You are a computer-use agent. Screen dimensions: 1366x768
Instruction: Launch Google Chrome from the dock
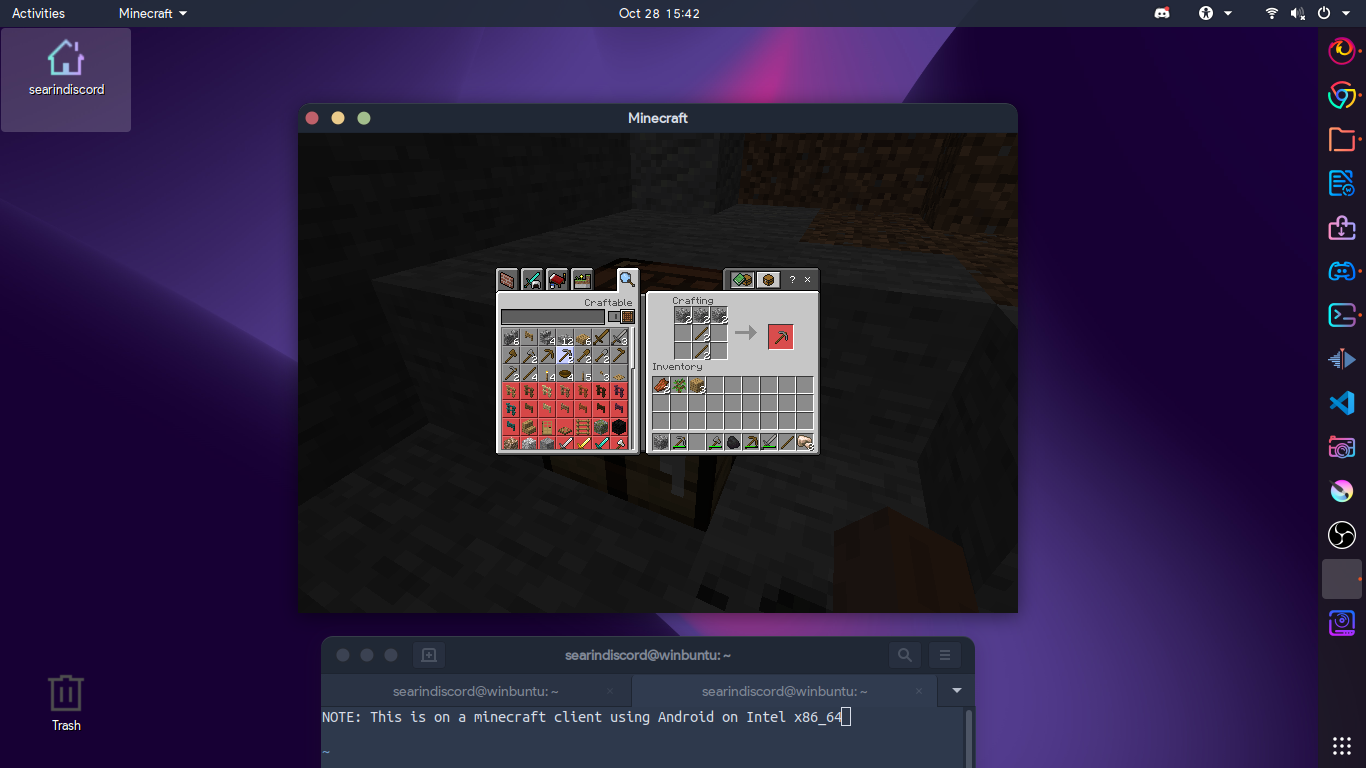(1342, 95)
